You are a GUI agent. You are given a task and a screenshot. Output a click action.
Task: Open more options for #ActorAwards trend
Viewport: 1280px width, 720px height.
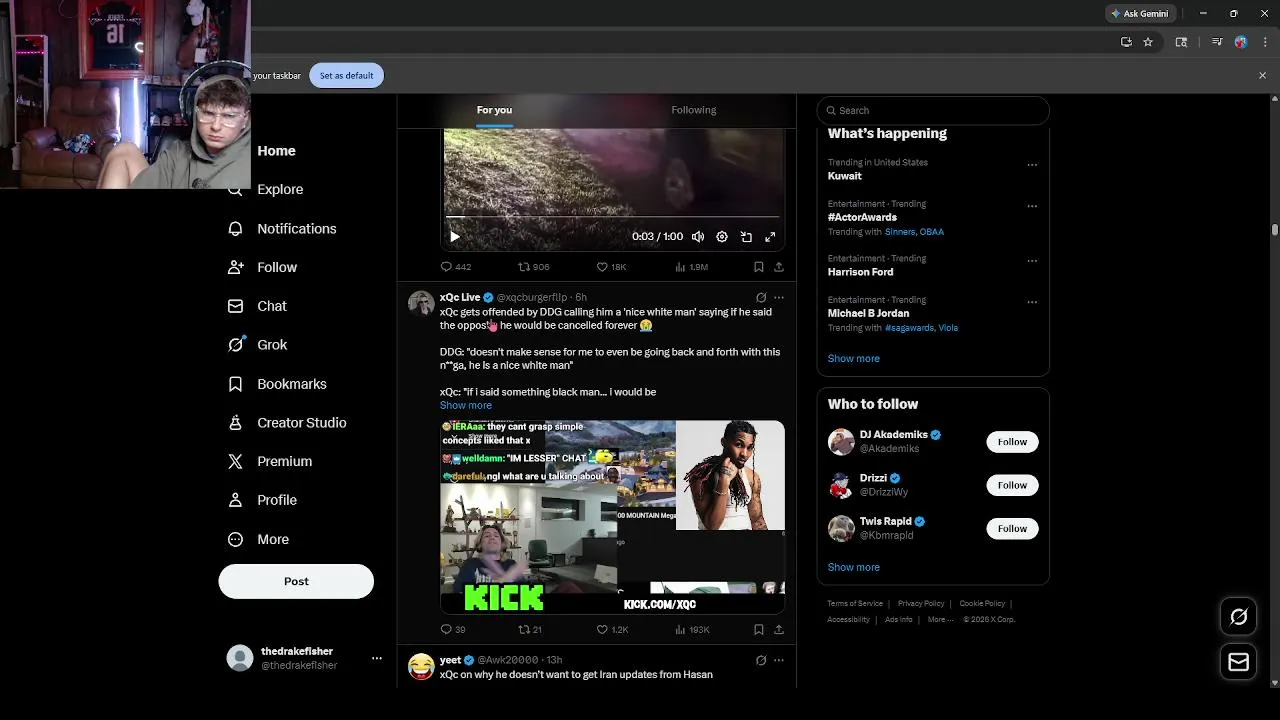coord(1032,206)
